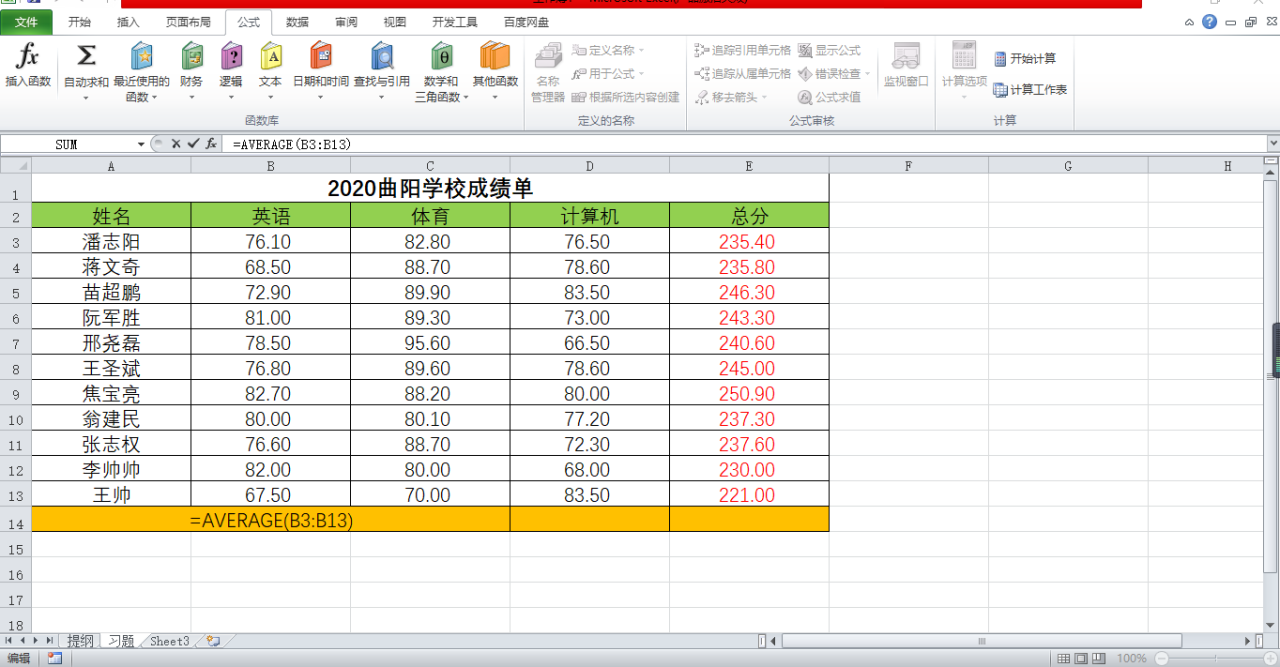Switch to the 视图 ribbon tab
Viewport: 1280px width, 667px height.
tap(395, 21)
